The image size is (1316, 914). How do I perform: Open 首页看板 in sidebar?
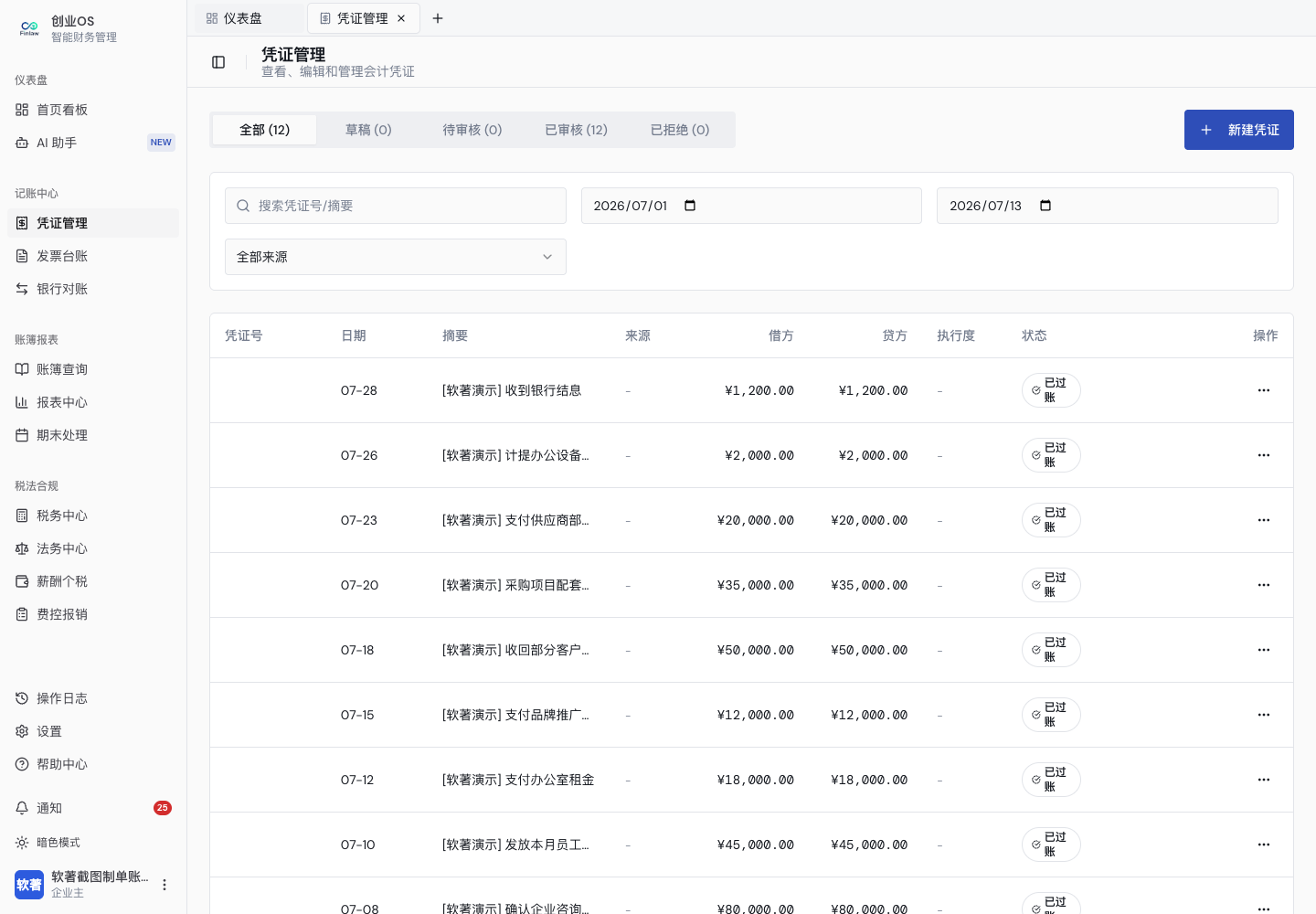point(93,110)
